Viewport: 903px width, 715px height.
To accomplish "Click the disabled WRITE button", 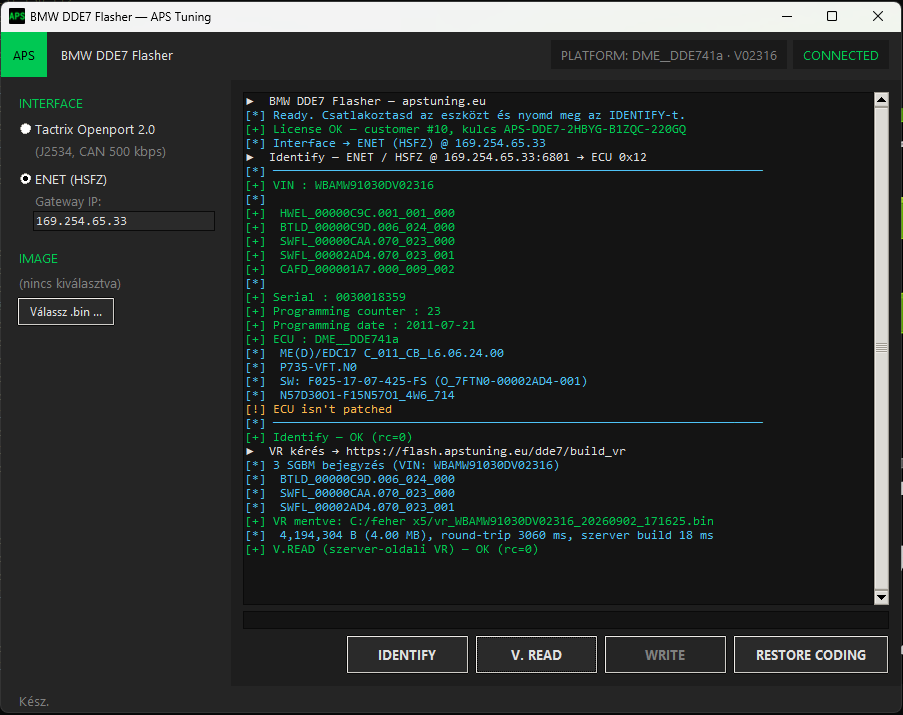I will pyautogui.click(x=665, y=655).
